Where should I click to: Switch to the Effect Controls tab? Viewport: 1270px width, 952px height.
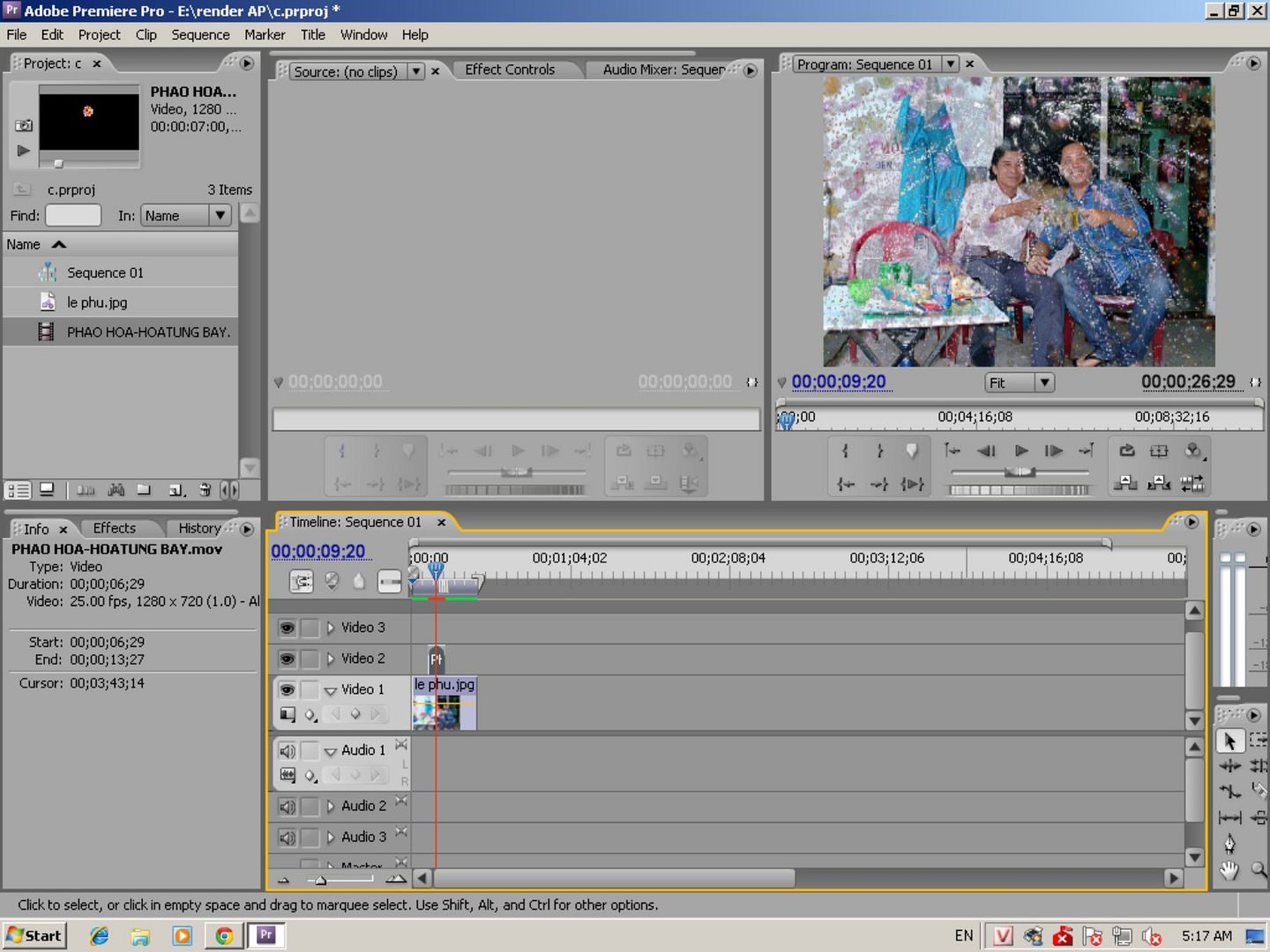510,70
